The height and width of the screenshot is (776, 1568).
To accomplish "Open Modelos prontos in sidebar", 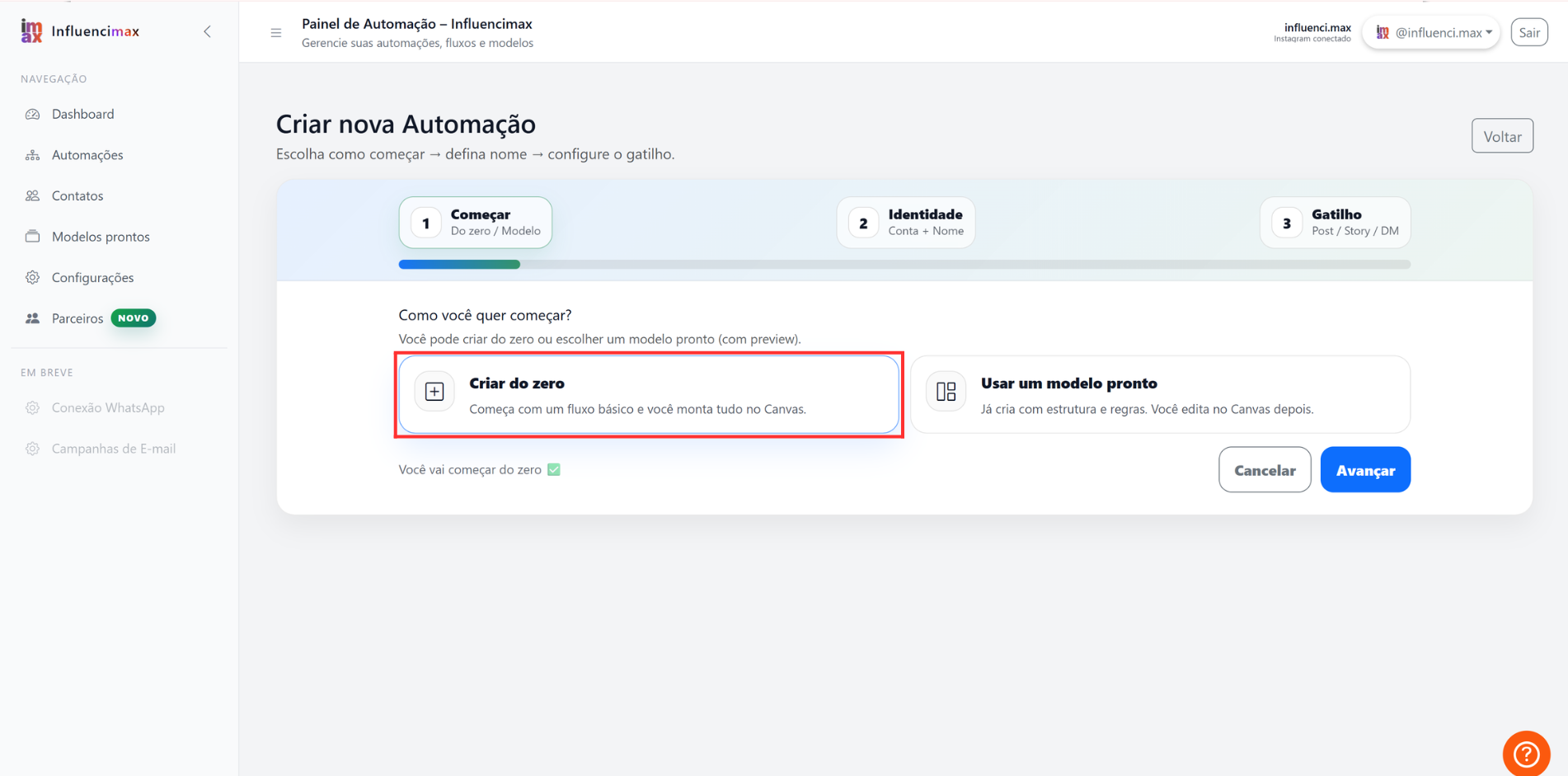I will (101, 237).
